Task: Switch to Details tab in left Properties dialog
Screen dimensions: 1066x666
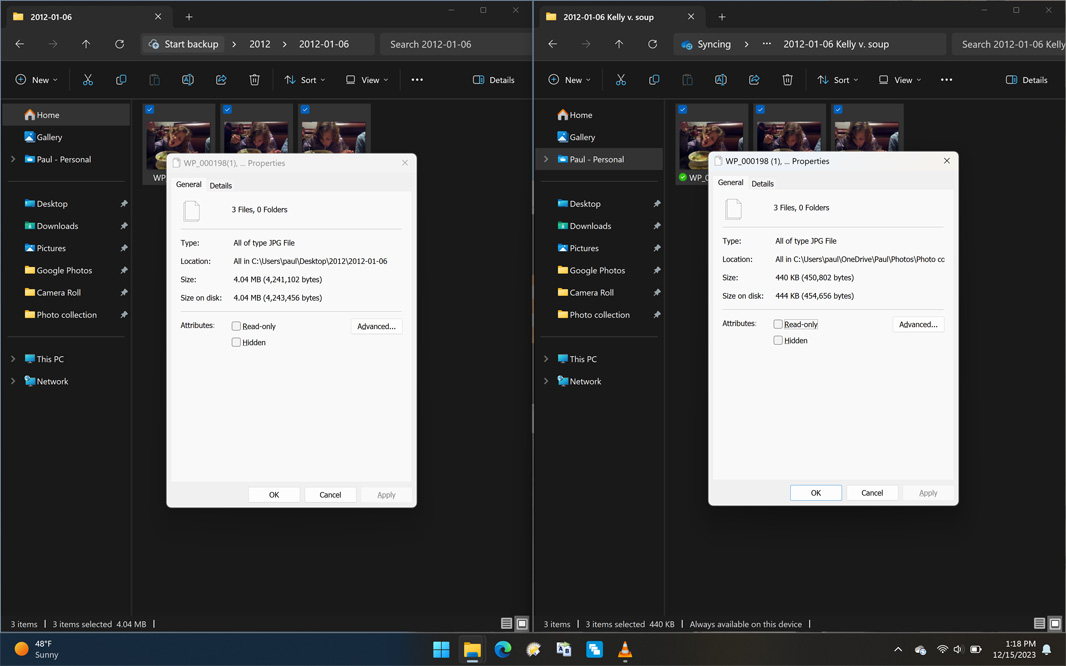Action: click(221, 185)
